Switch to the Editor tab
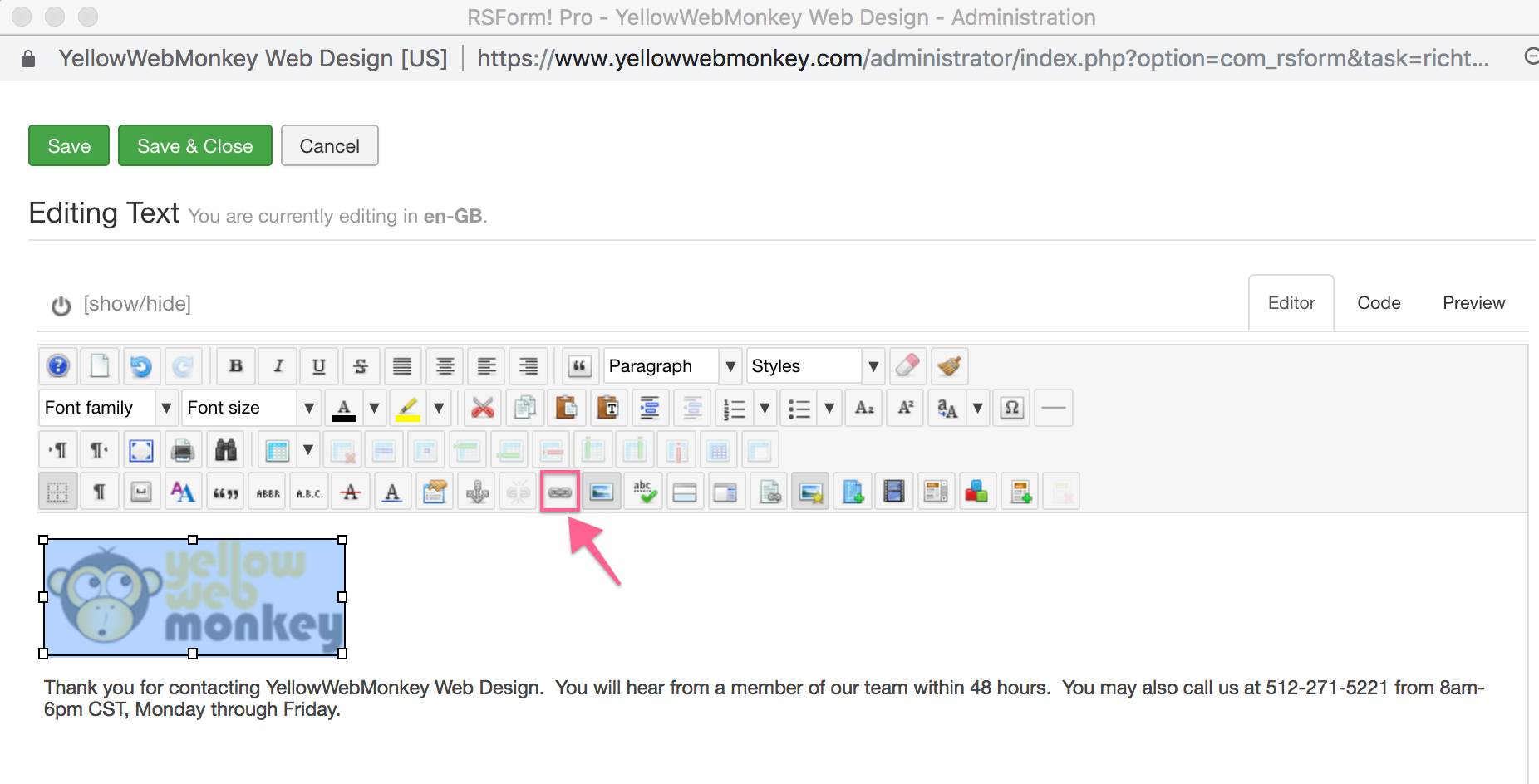Image resolution: width=1539 pixels, height=784 pixels. coord(1291,303)
